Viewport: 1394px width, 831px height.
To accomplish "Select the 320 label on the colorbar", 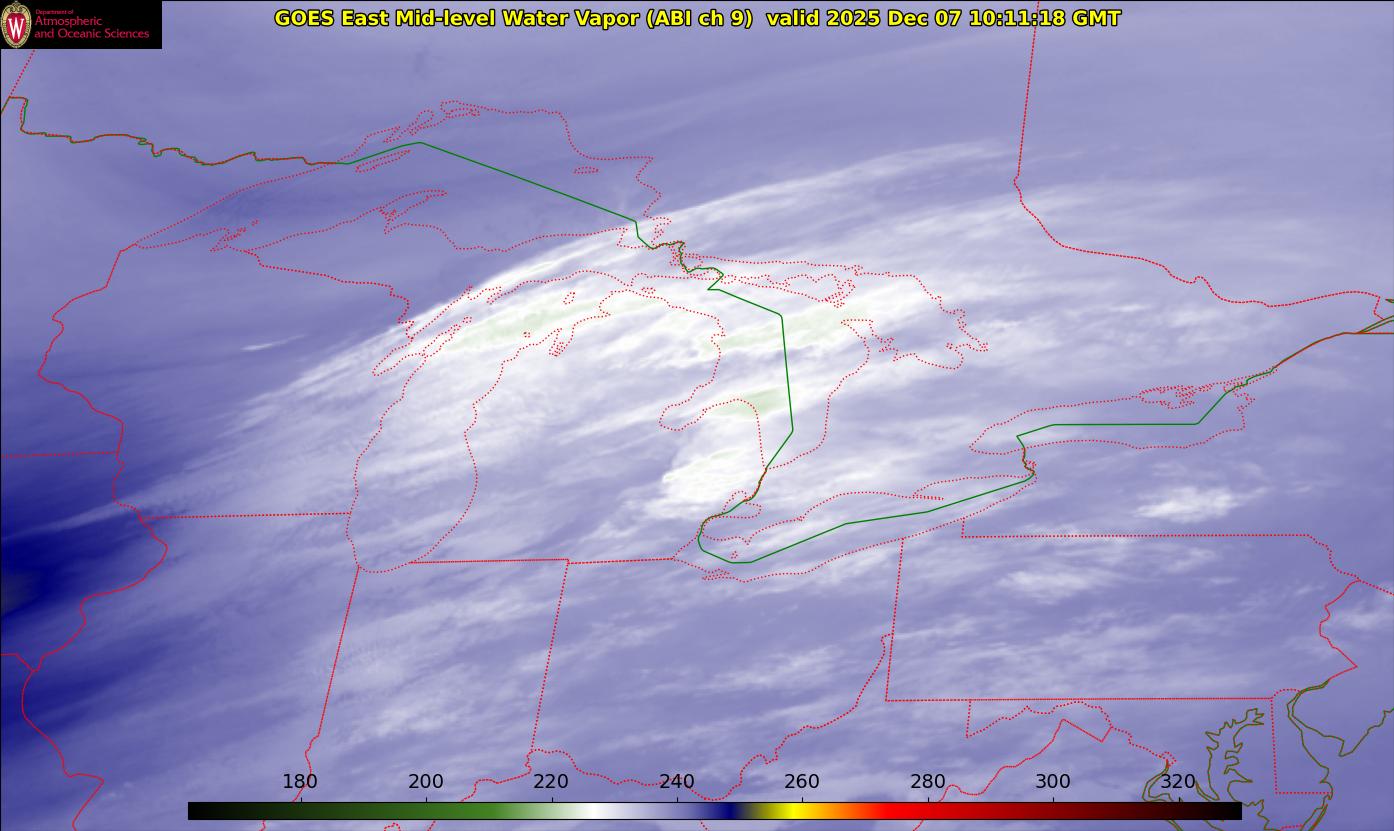I will [1178, 781].
